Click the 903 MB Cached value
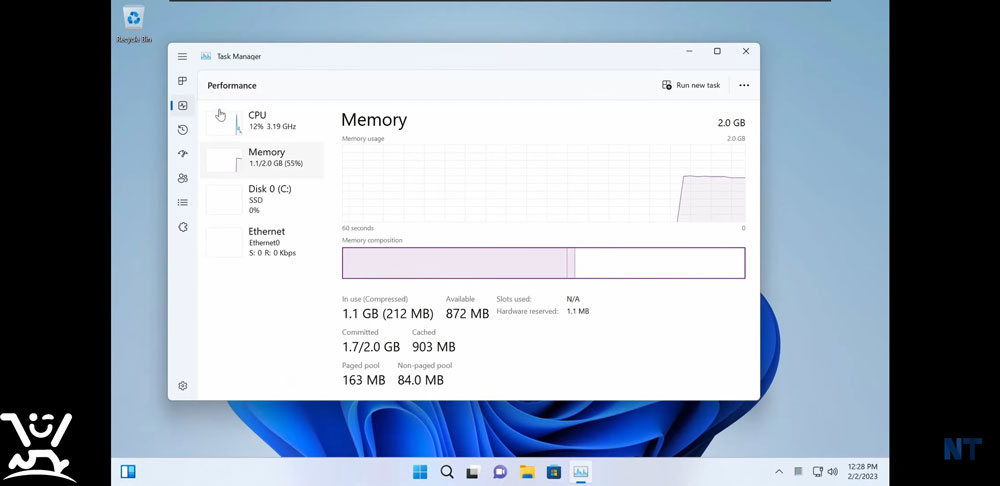This screenshot has height=486, width=1000. tap(434, 347)
